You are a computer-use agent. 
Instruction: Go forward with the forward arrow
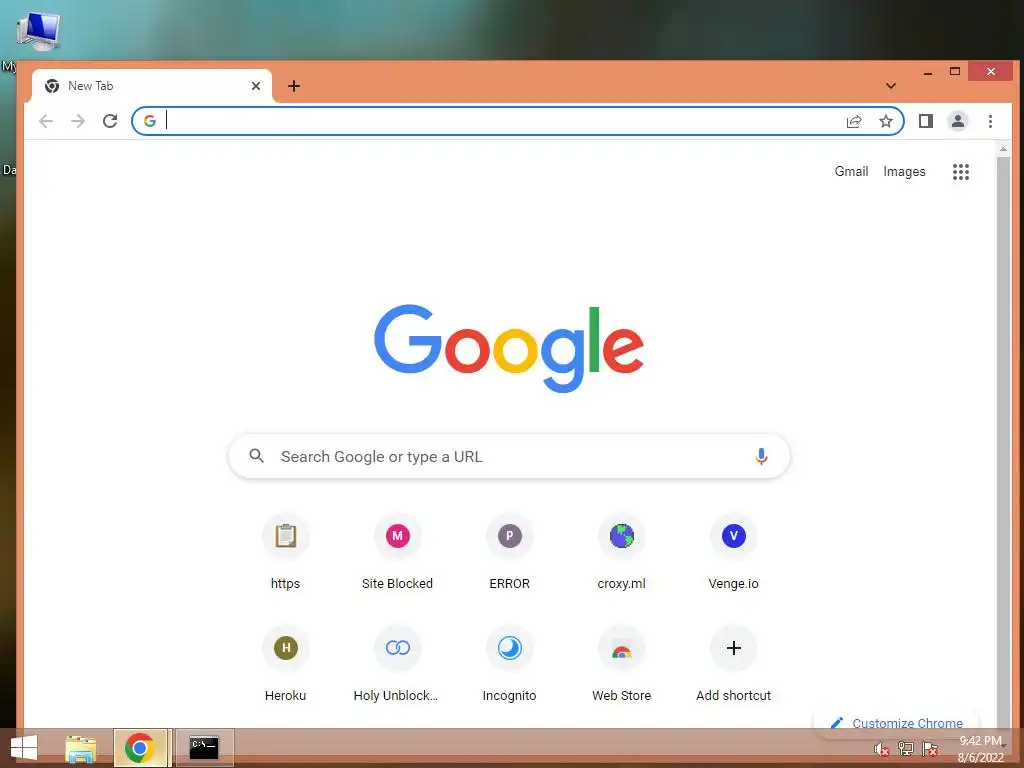click(x=78, y=121)
